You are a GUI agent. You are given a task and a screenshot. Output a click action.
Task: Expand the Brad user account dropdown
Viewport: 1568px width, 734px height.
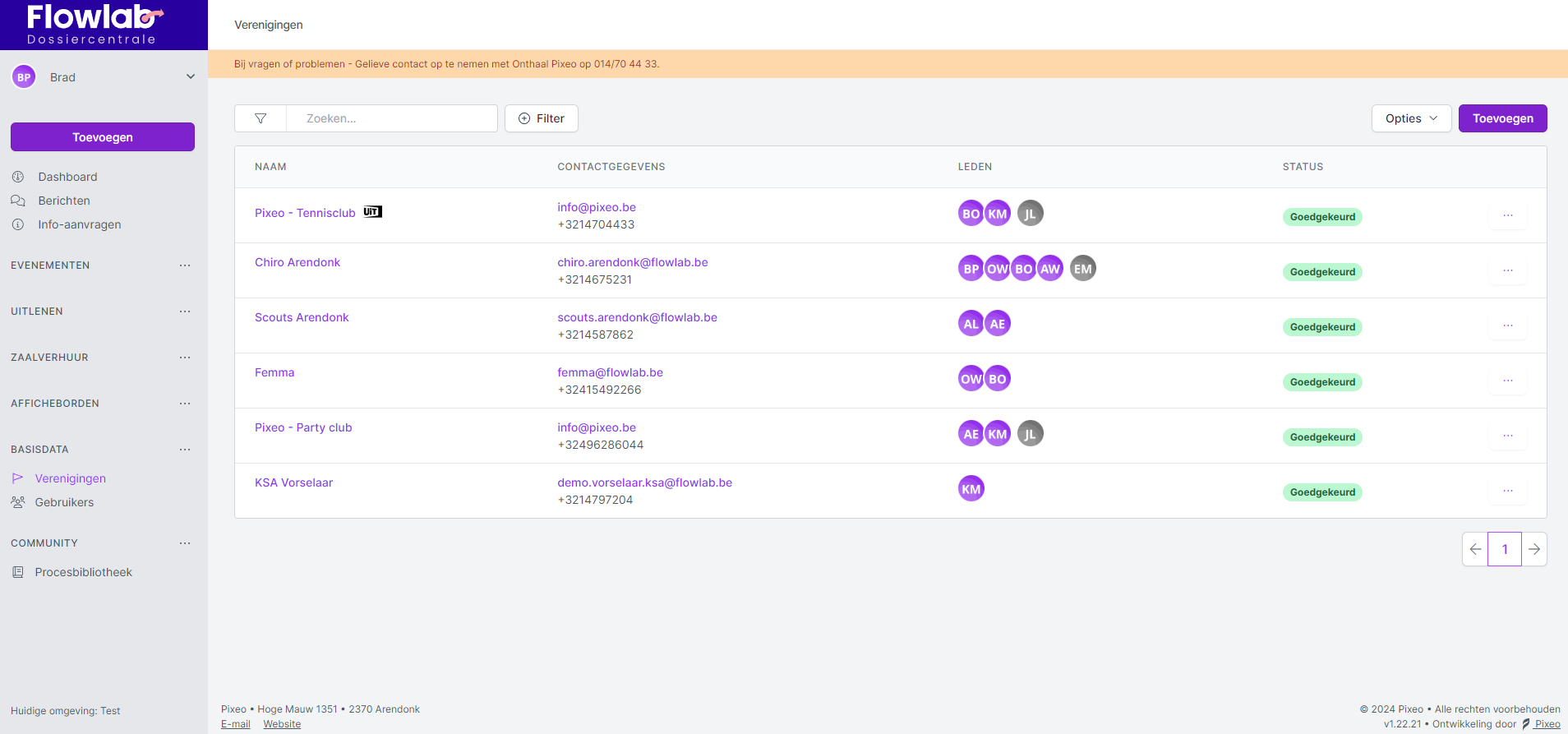coord(190,77)
